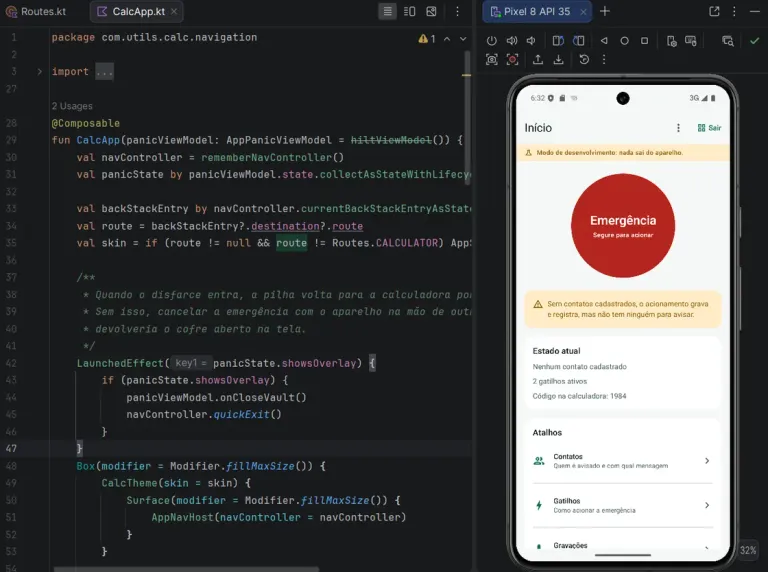Expand the folded import block
This screenshot has height=572, width=768.
(x=40, y=72)
